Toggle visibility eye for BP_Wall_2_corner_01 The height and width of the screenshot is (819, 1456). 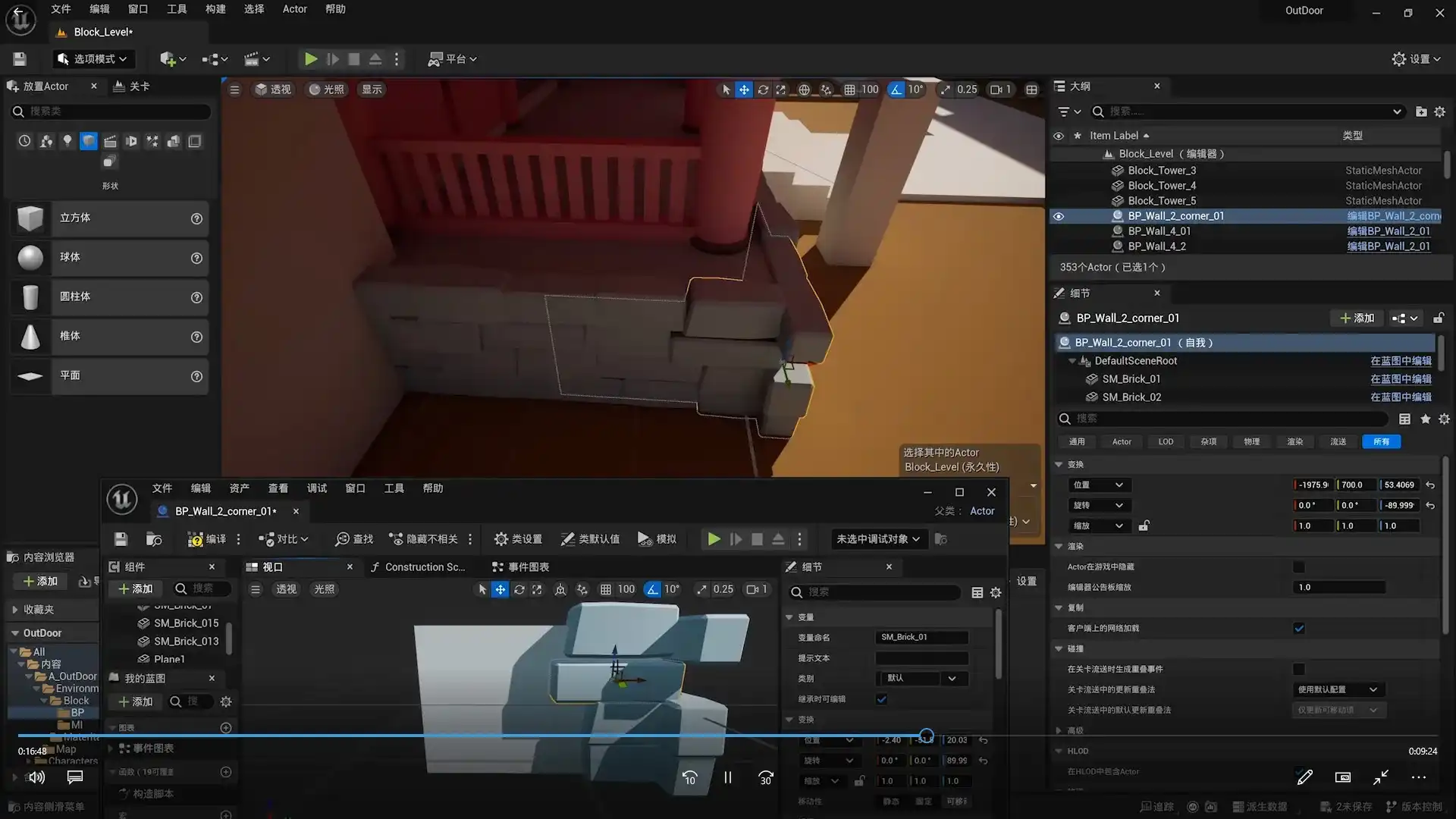(1059, 216)
